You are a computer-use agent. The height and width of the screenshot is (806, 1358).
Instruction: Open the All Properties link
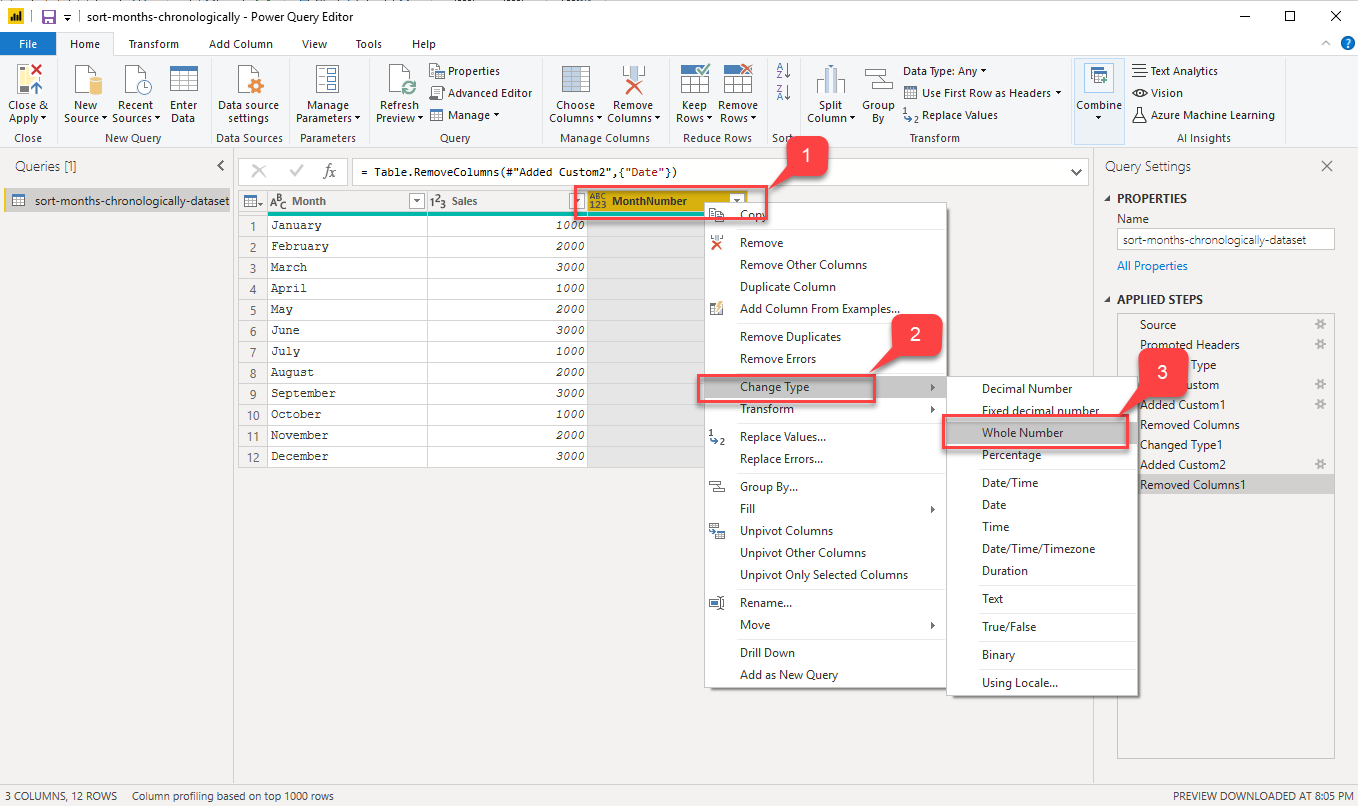pos(1152,266)
